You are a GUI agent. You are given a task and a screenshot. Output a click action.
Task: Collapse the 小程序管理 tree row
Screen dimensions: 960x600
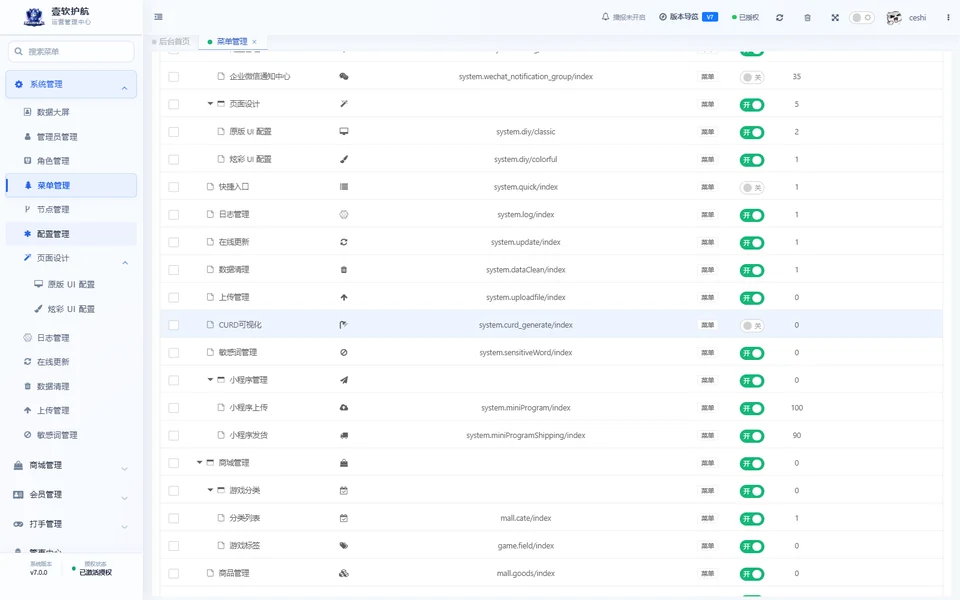click(x=210, y=380)
